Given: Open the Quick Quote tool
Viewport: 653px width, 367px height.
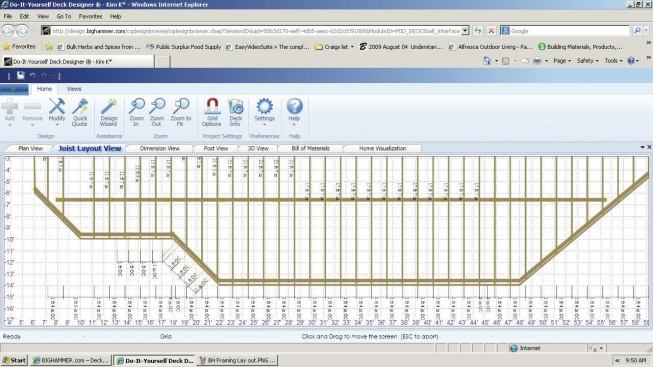Looking at the screenshot, I should pos(80,112).
